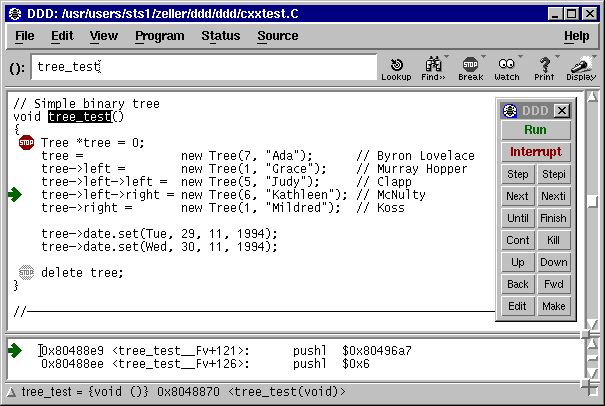Click the Run button

pos(536,130)
